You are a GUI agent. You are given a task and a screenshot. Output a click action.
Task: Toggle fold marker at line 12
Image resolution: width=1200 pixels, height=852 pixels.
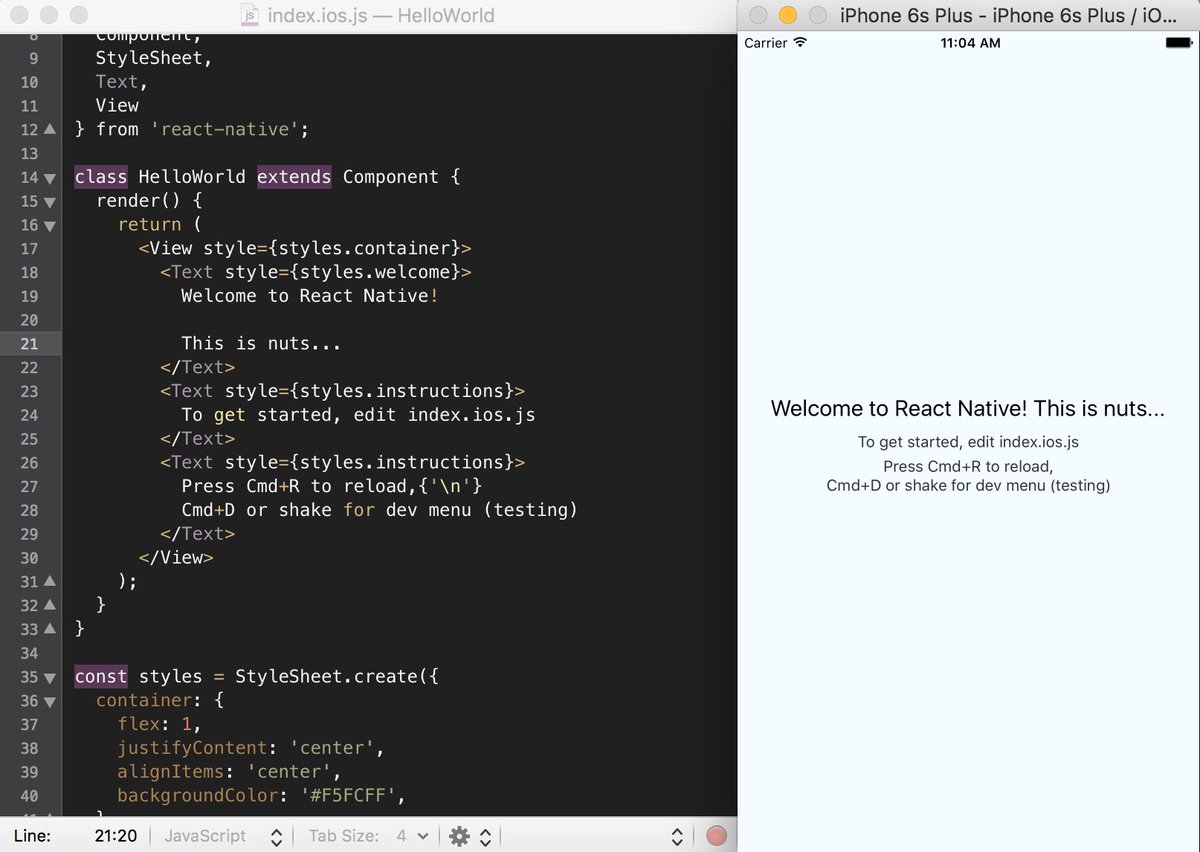50,129
